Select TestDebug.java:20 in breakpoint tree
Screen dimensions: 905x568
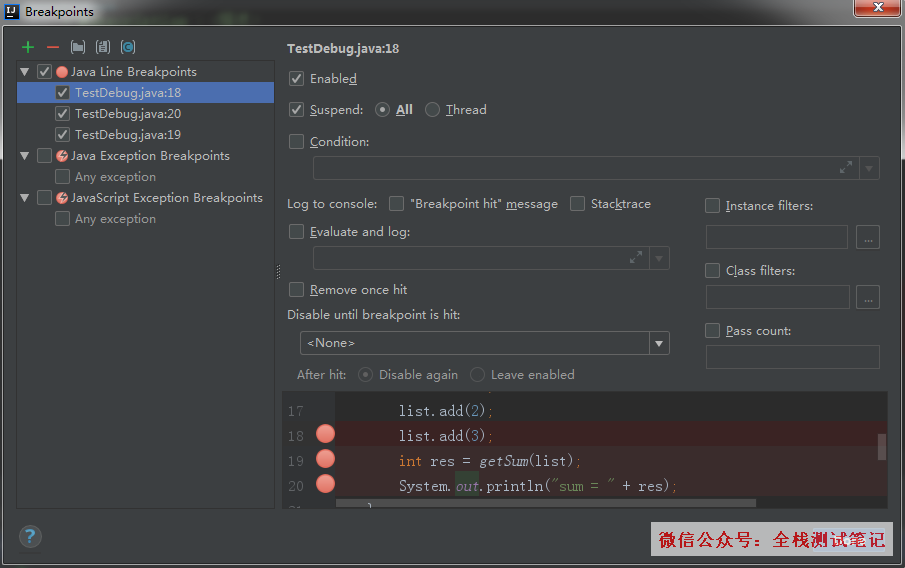pyautogui.click(x=145, y=114)
